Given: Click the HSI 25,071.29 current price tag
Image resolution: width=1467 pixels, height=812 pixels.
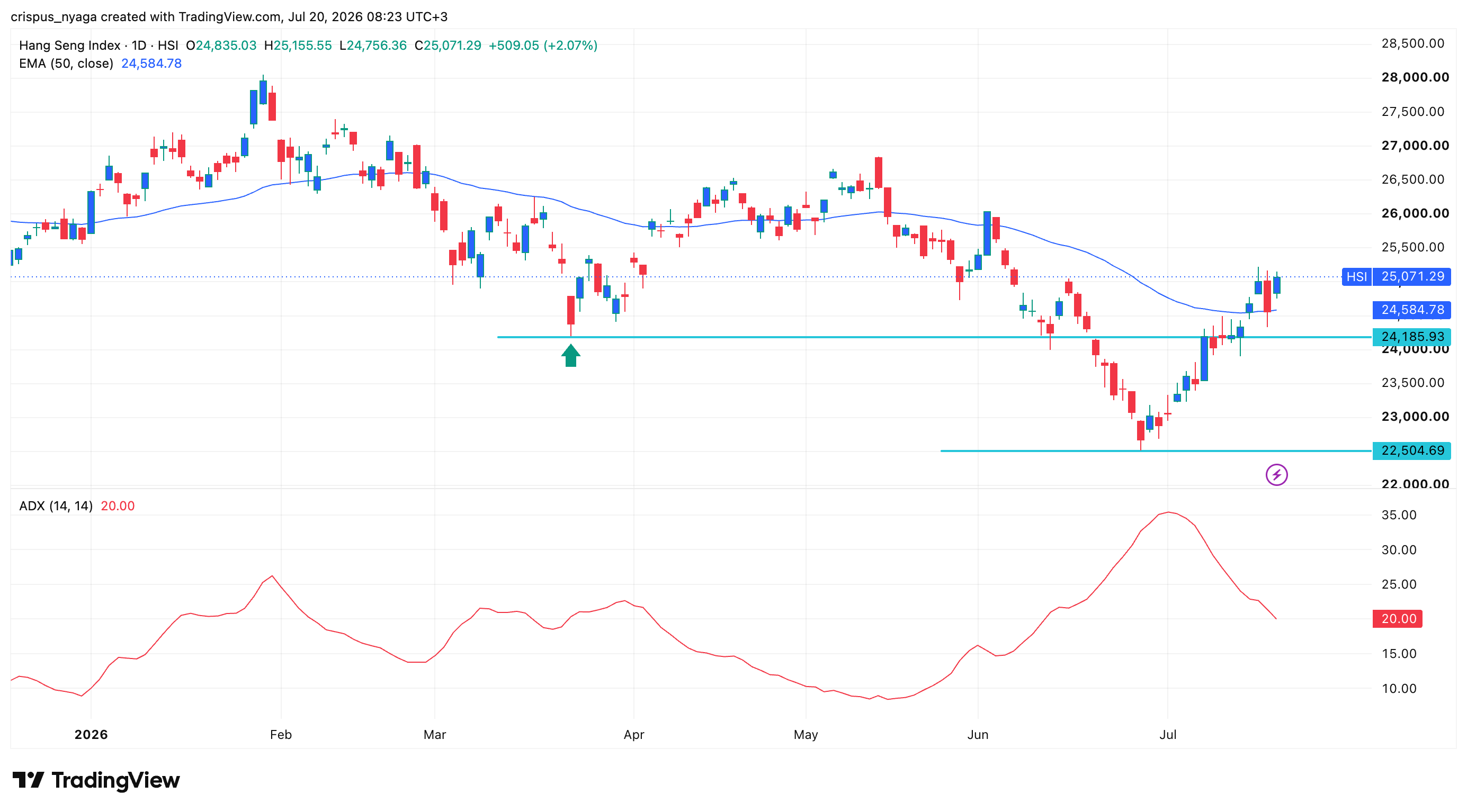Looking at the screenshot, I should 1396,276.
